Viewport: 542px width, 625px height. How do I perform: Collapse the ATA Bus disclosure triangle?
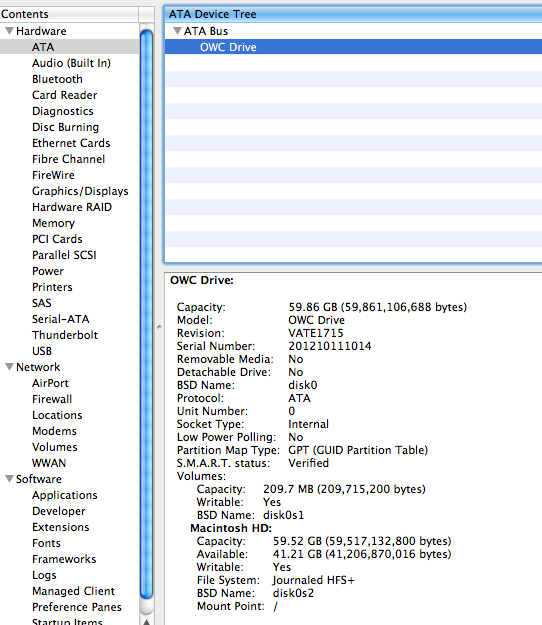coord(177,31)
